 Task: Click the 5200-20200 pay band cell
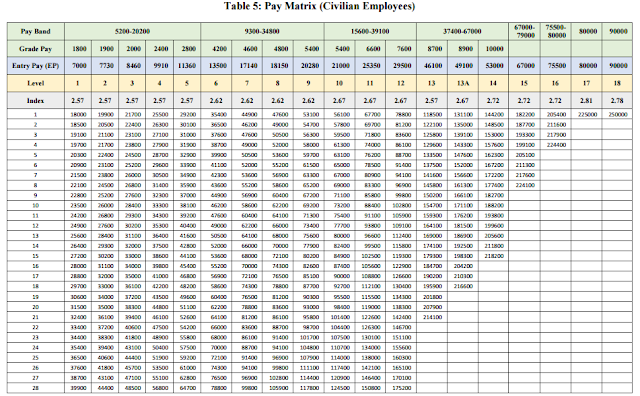coord(132,31)
